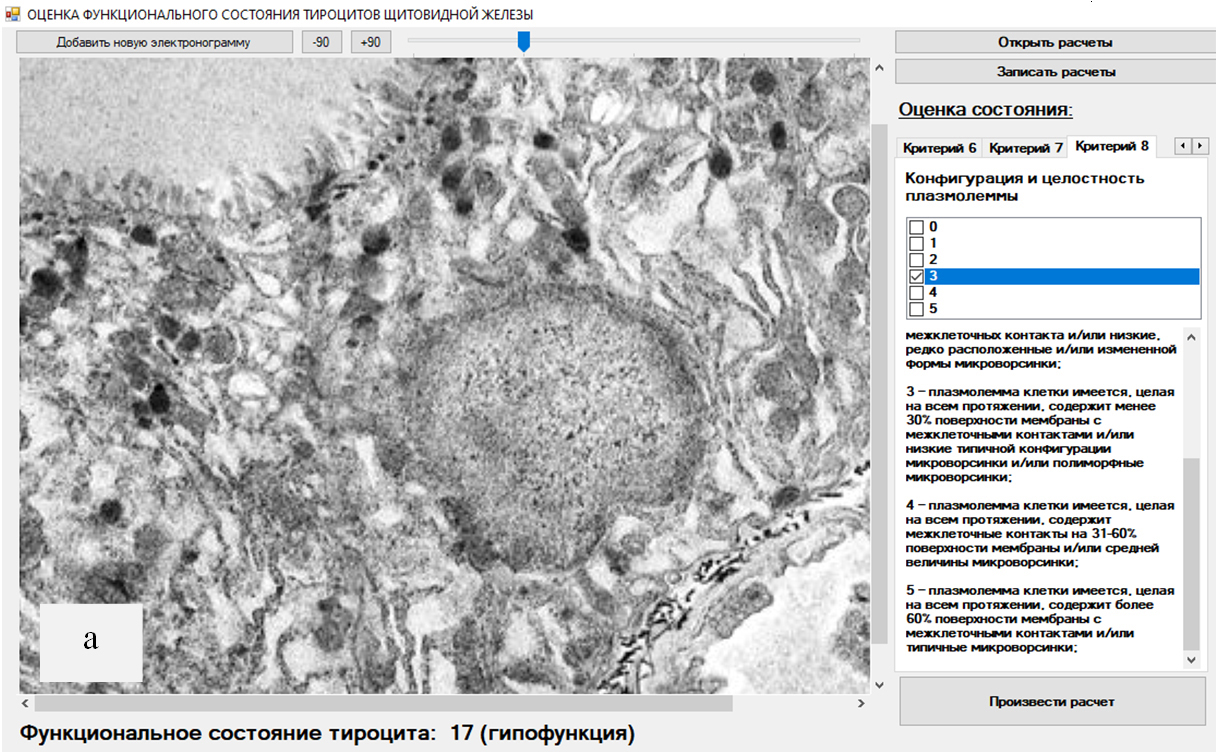Open the Критерий 7 tab
Viewport: 1217px width, 752px height.
(x=1025, y=148)
